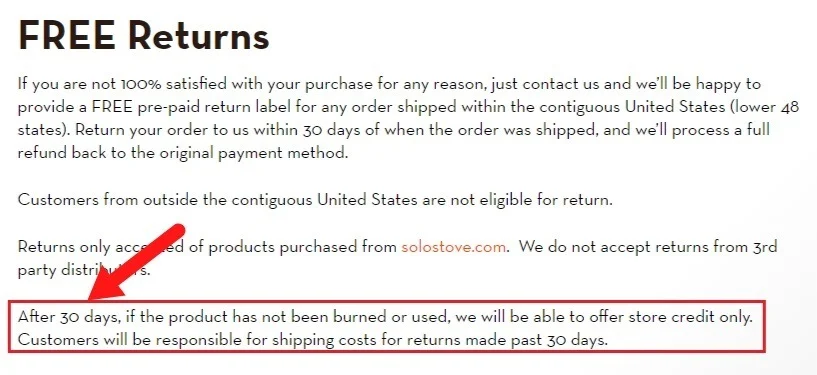Click the word 'Returns' in the heading
This screenshot has width=817, height=375.
[199, 36]
